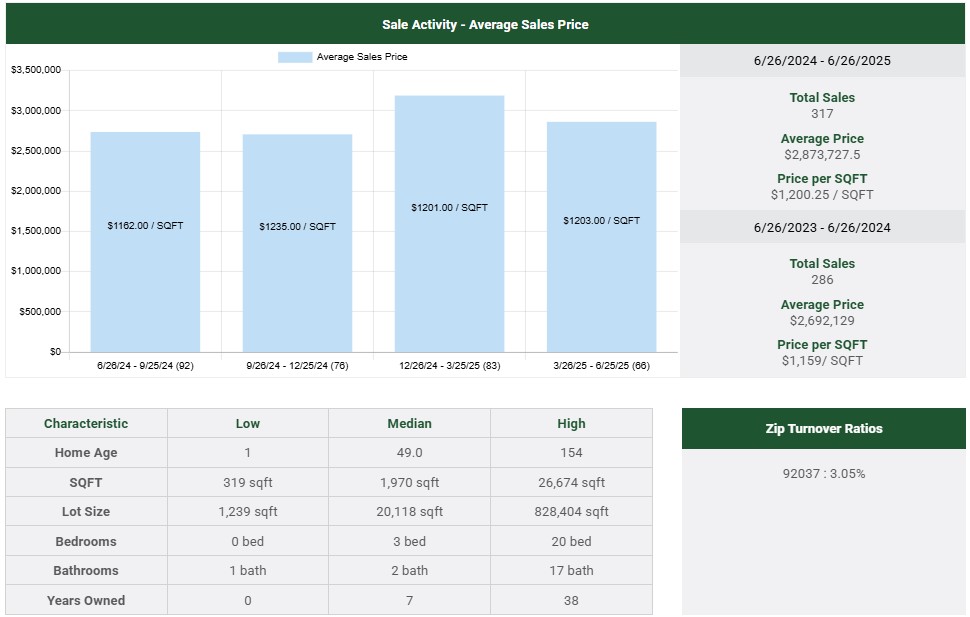Image resolution: width=970 pixels, height=617 pixels.
Task: Select the bar labeled $1203.00 / SQFT
Action: pyautogui.click(x=601, y=237)
